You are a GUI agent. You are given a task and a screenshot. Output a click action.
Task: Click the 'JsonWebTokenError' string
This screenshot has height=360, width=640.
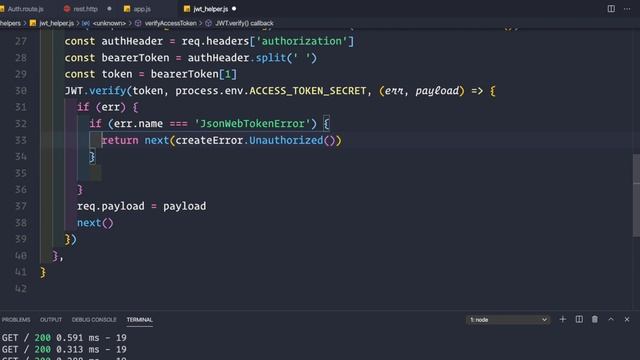[x=253, y=124]
